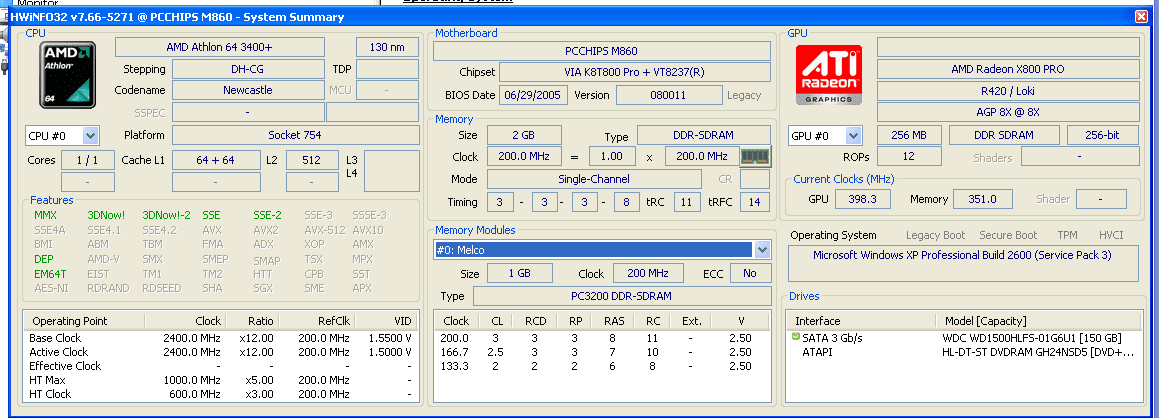The height and width of the screenshot is (418, 1159).
Task: Click the motherboard name field PCCHIPS M860
Action: click(601, 51)
